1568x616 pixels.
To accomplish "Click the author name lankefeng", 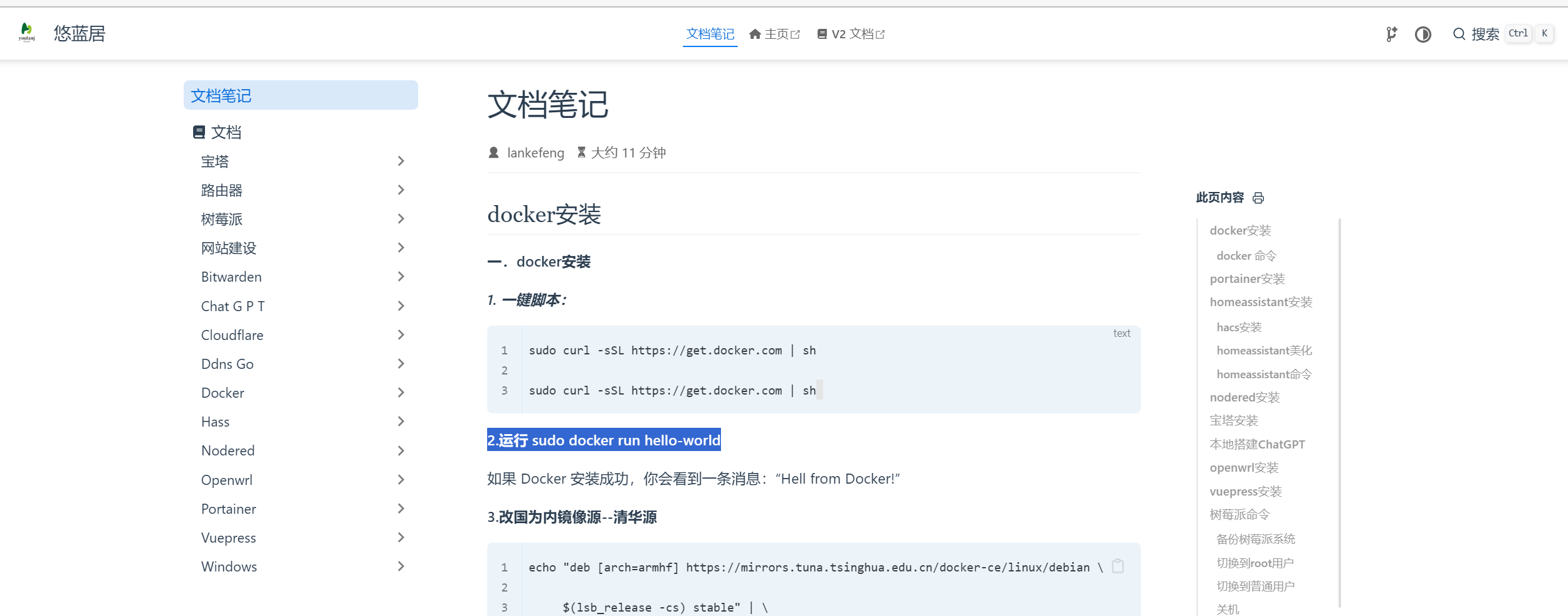I will (x=535, y=152).
